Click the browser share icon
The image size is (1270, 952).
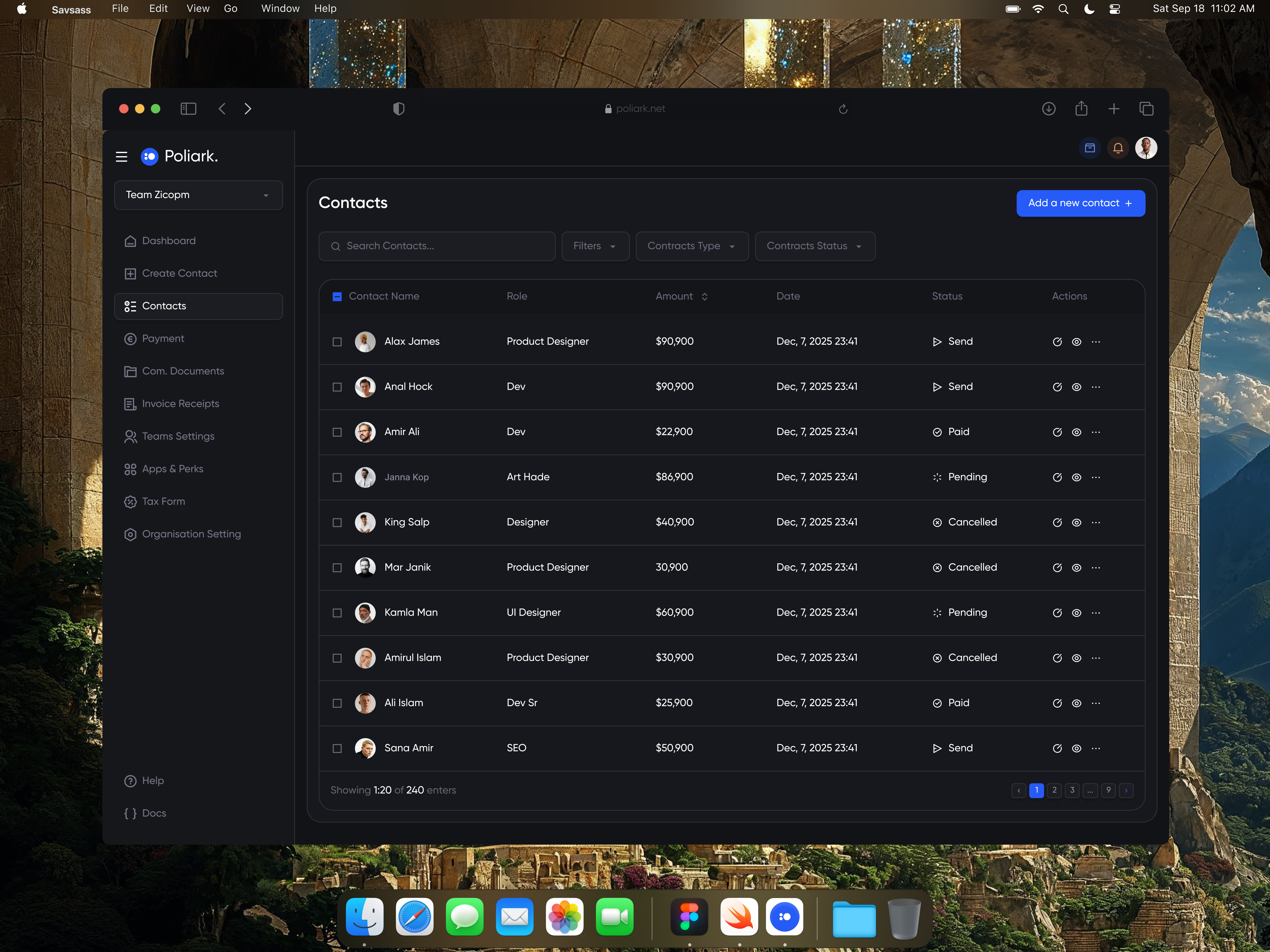point(1081,108)
